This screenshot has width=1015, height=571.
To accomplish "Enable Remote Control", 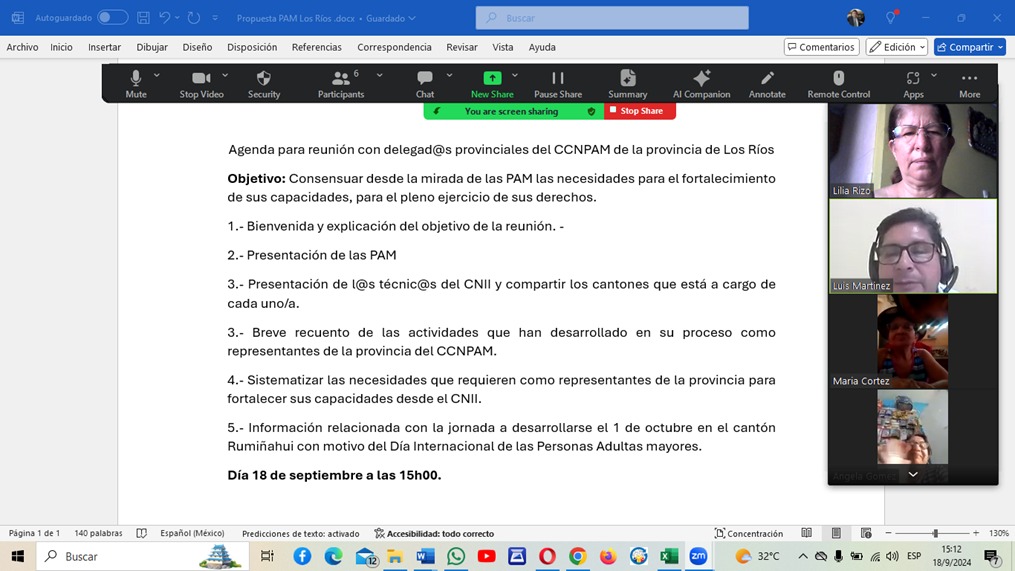I will (x=838, y=84).
